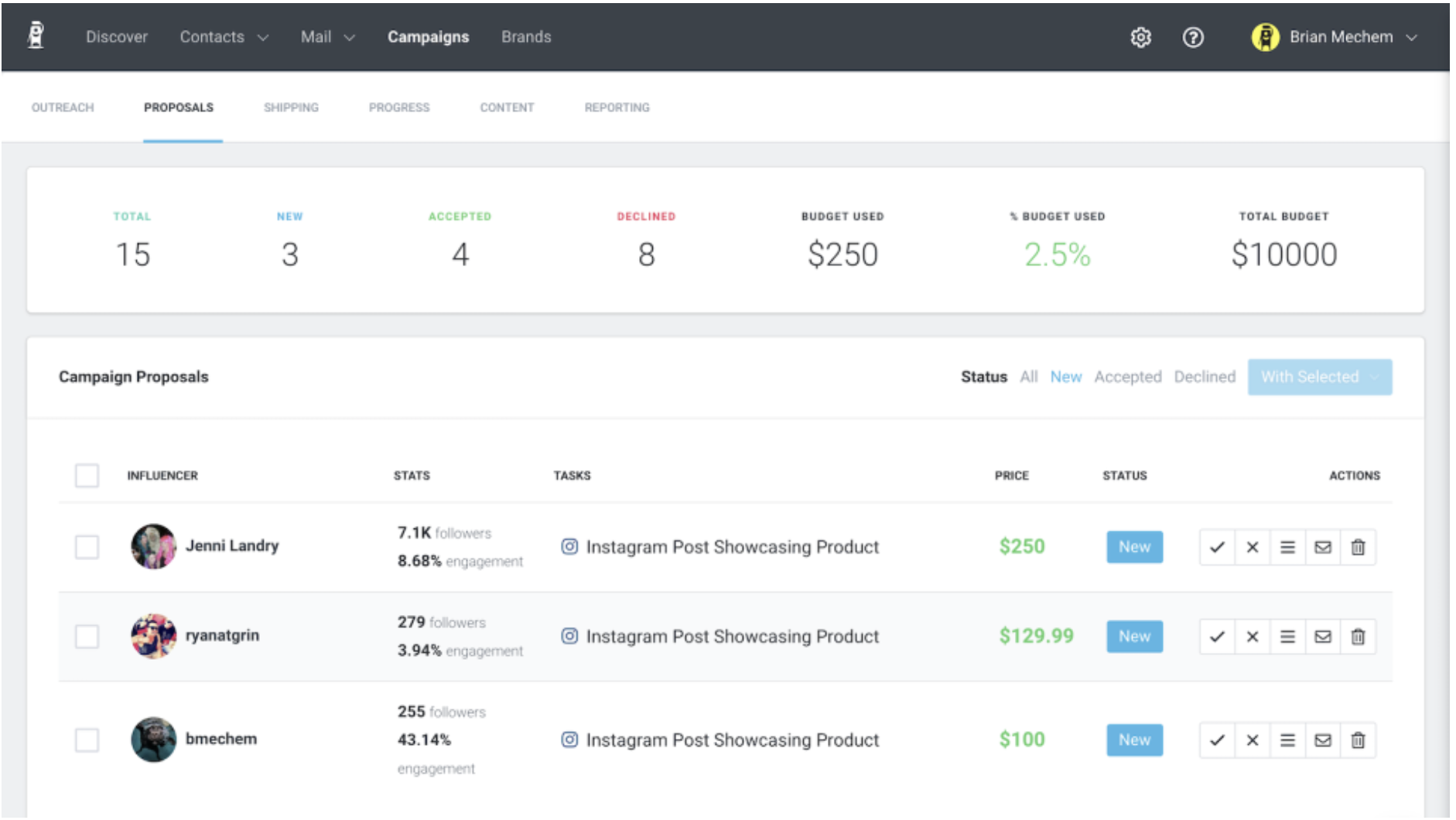Screen dimensions: 1456x820
Task: Accept bmechem's proposal with checkmark icon
Action: (1217, 740)
